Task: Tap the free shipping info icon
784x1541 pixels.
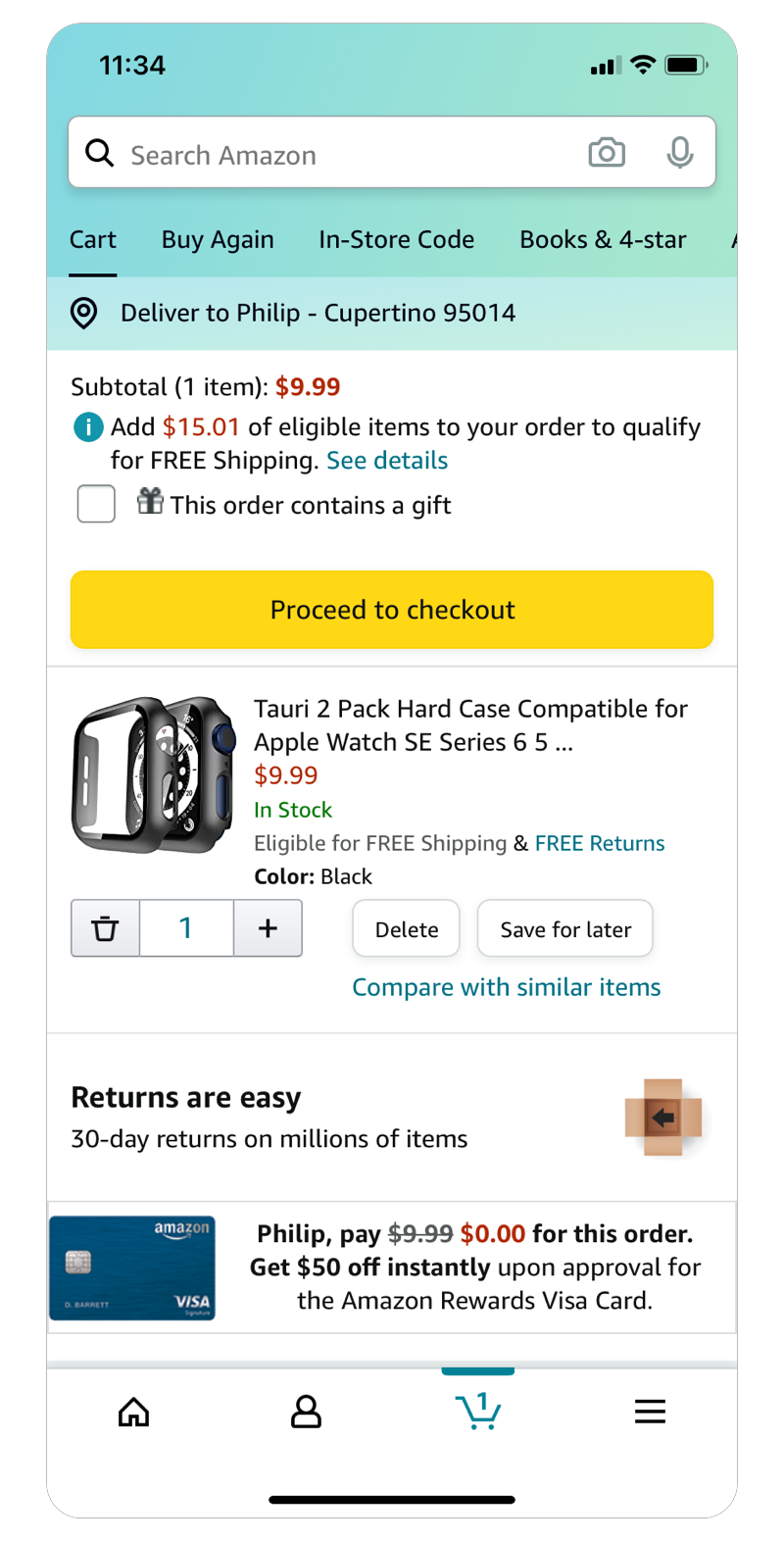Action: pyautogui.click(x=88, y=427)
